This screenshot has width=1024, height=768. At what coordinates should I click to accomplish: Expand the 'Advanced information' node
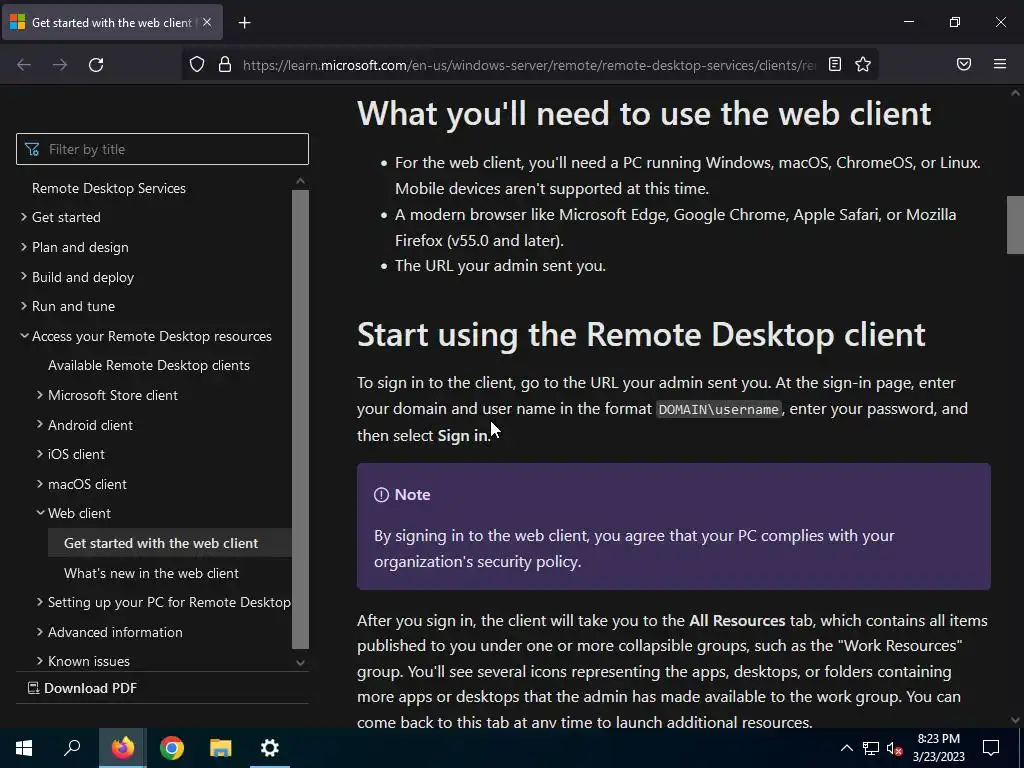tap(40, 632)
